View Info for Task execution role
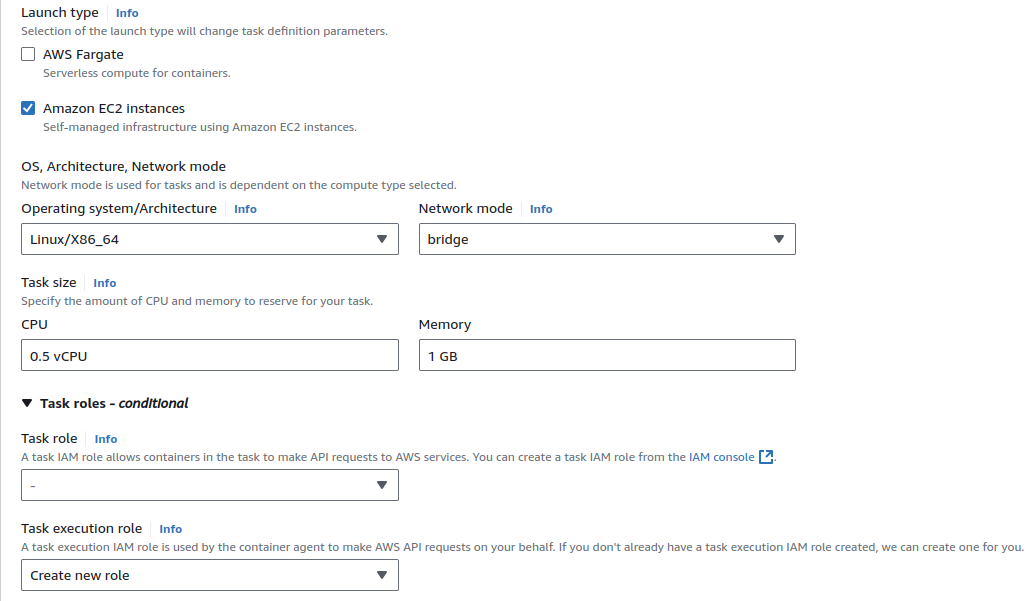The width and height of the screenshot is (1032, 601). tap(171, 529)
